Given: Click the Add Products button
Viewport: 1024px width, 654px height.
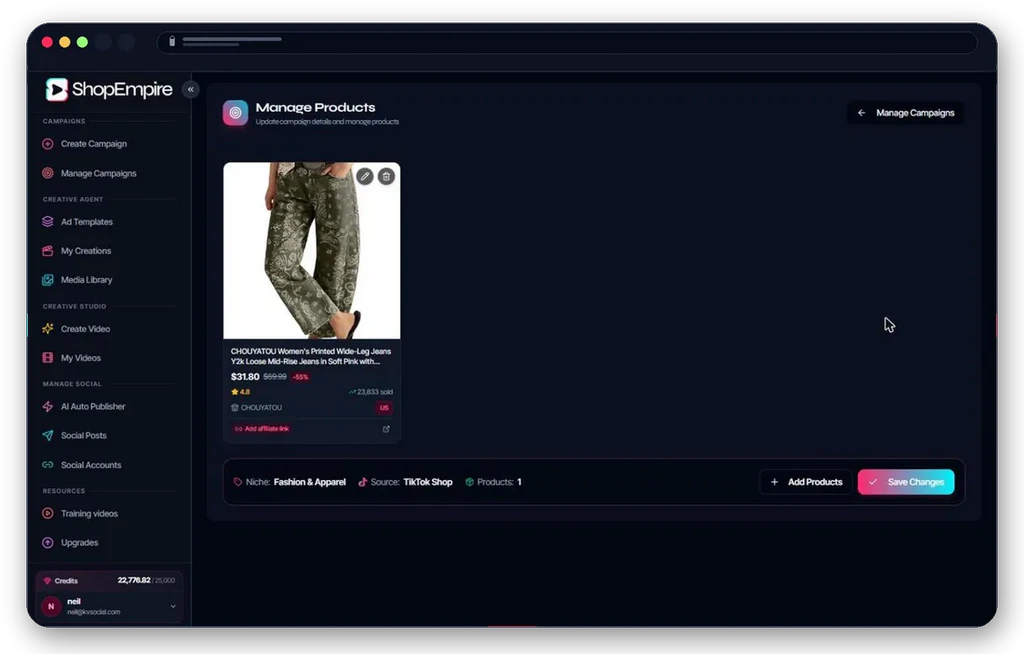Looking at the screenshot, I should 806,482.
